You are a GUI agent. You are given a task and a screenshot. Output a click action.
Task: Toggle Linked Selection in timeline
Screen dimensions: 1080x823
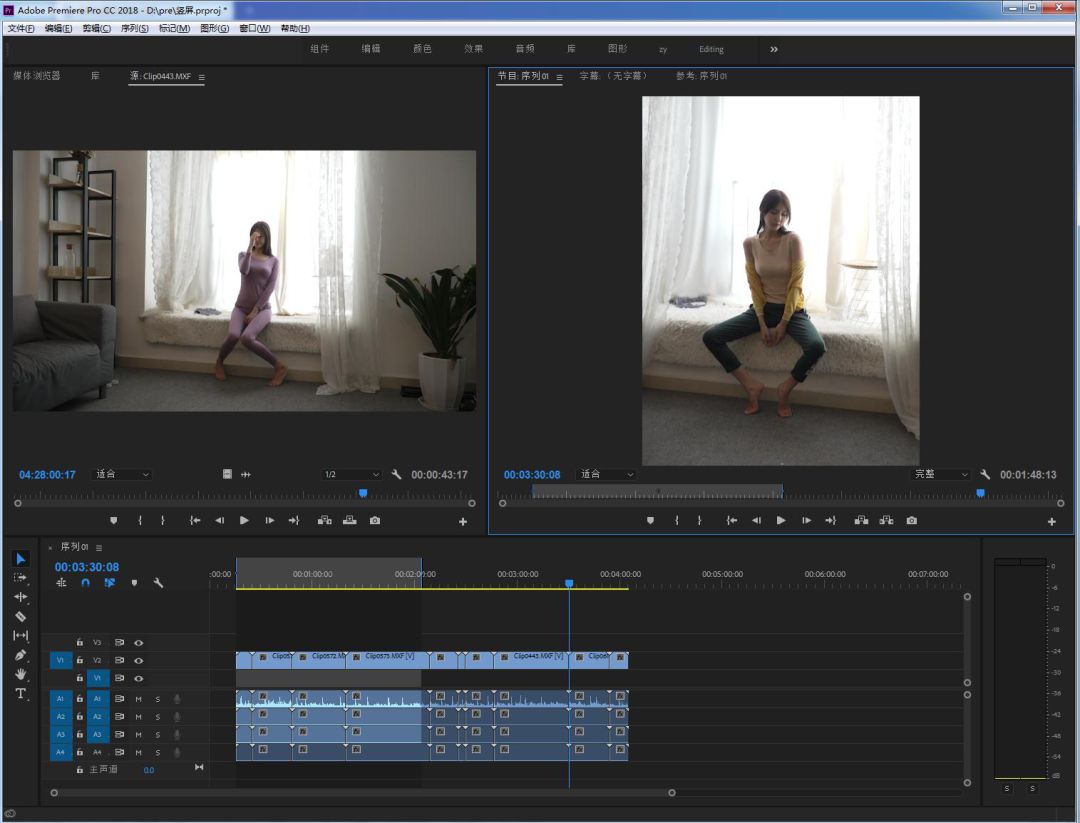pyautogui.click(x=110, y=583)
